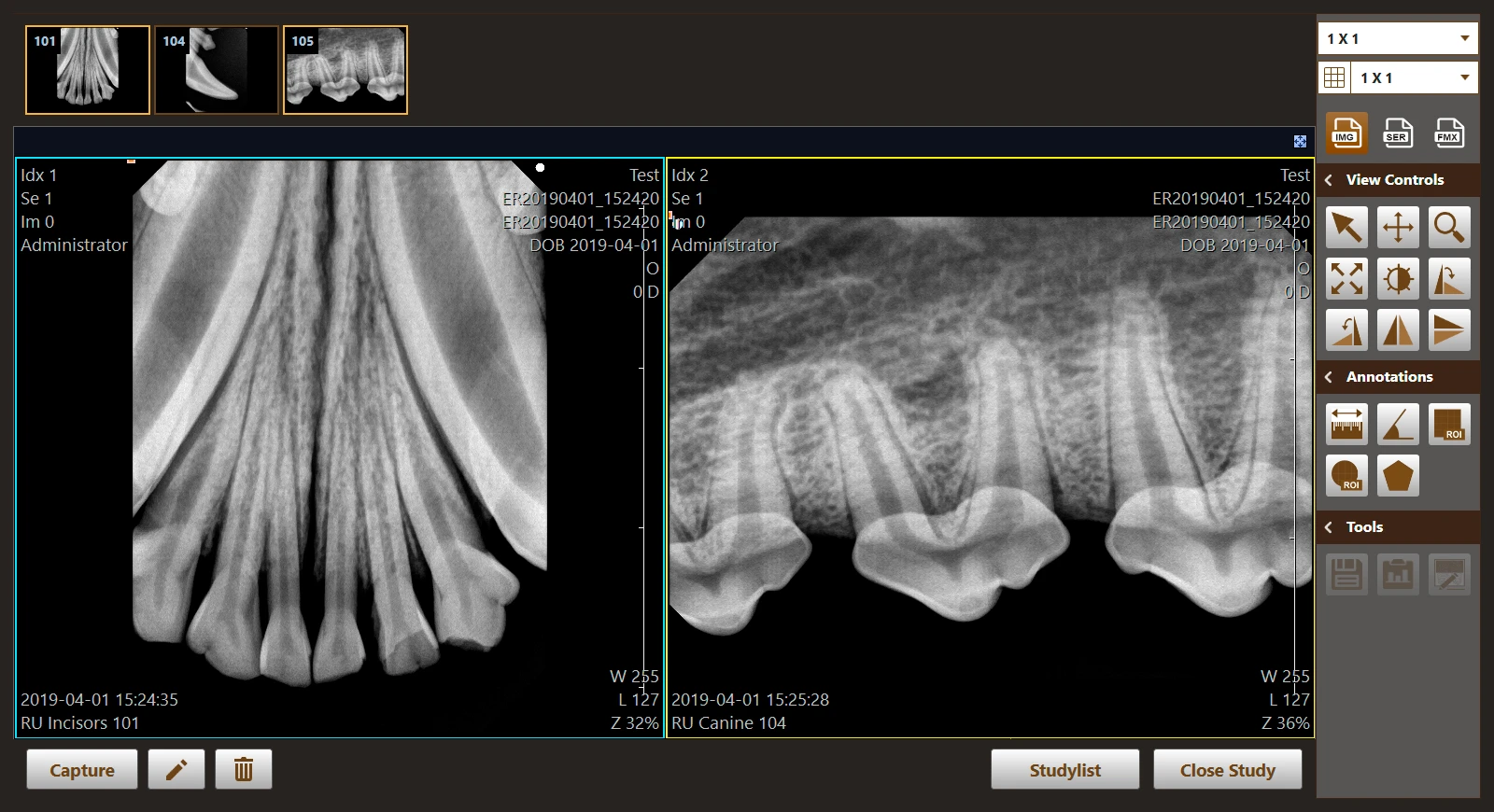Viewport: 1494px width, 812px height.
Task: Choose the ruler measurement annotation
Action: click(1346, 425)
